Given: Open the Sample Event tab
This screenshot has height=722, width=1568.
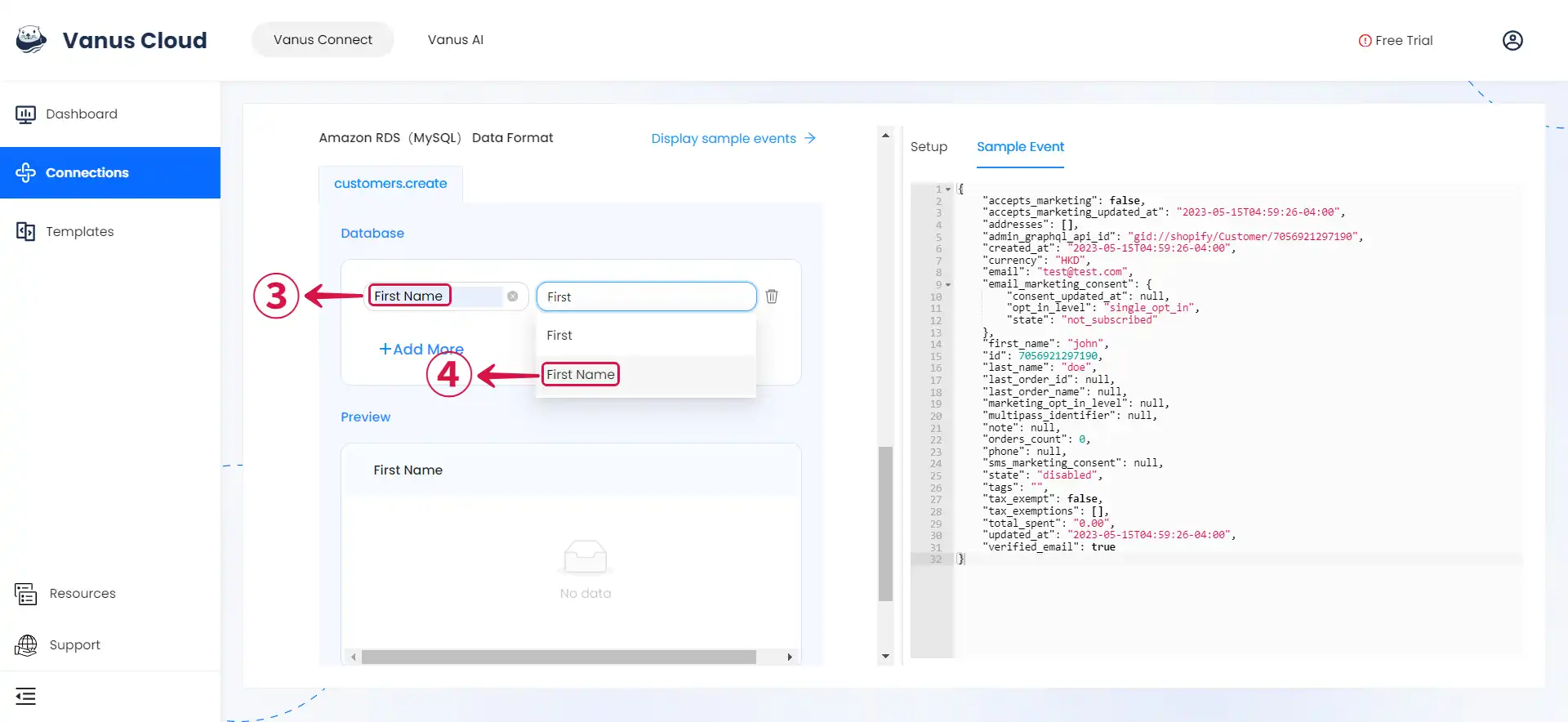Looking at the screenshot, I should (x=1020, y=147).
